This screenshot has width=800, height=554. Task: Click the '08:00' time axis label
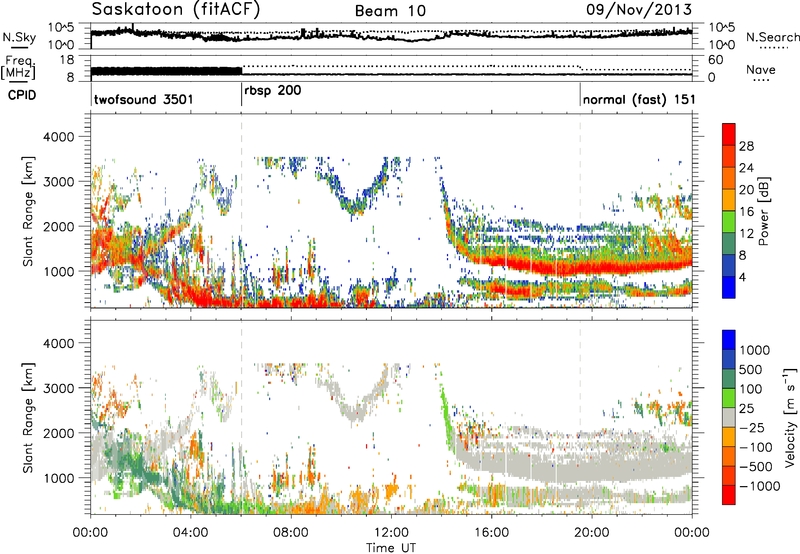tap(290, 533)
